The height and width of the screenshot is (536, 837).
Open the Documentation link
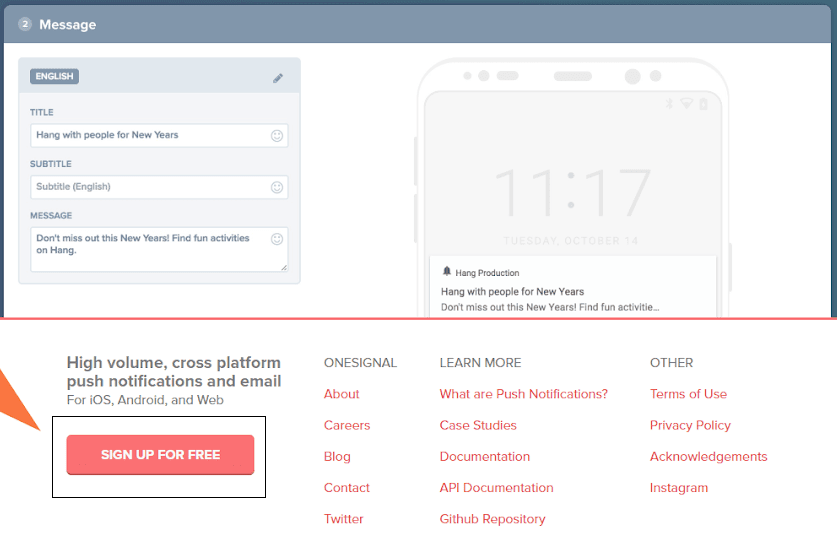(485, 456)
